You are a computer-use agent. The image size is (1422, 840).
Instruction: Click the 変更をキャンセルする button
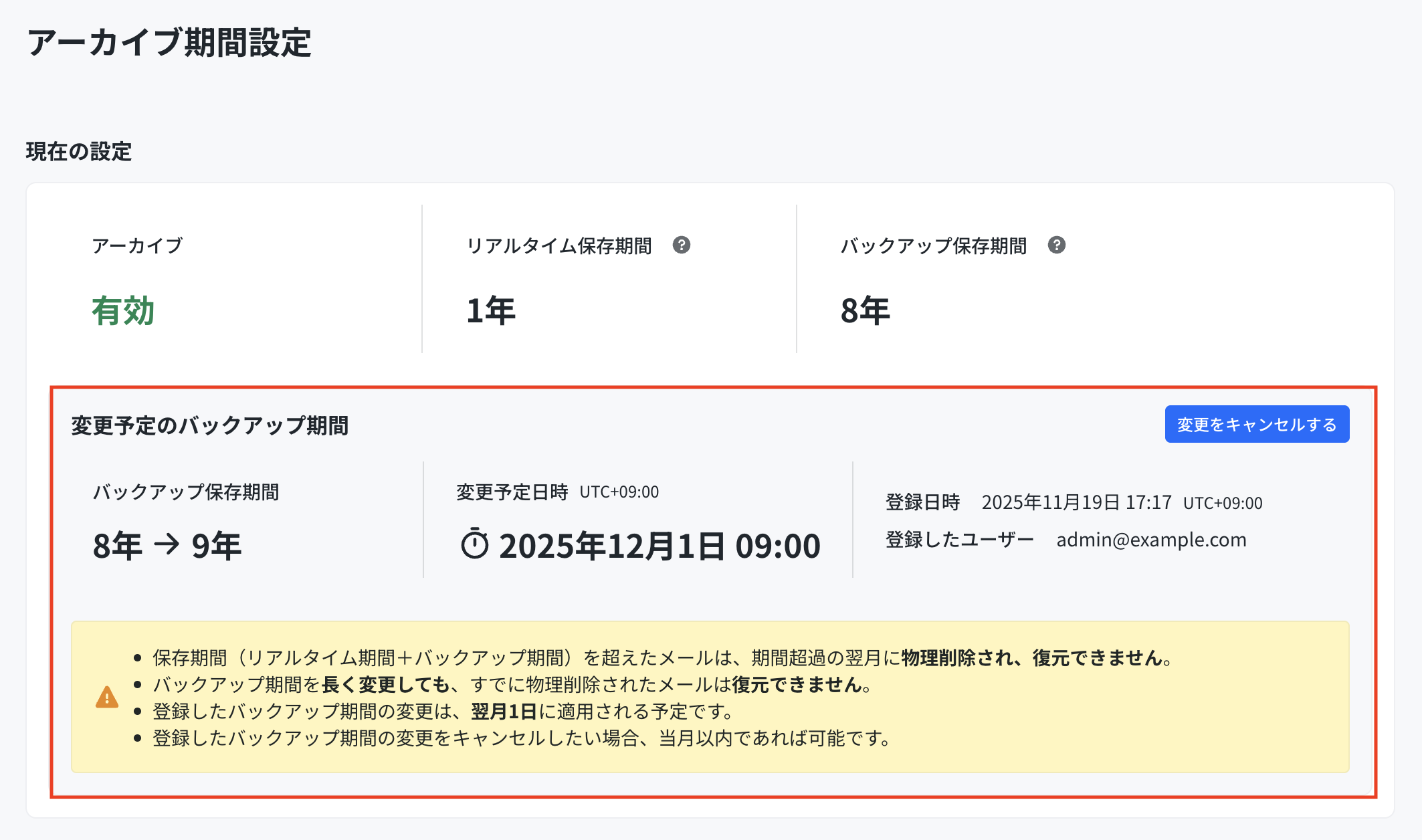tap(1257, 424)
